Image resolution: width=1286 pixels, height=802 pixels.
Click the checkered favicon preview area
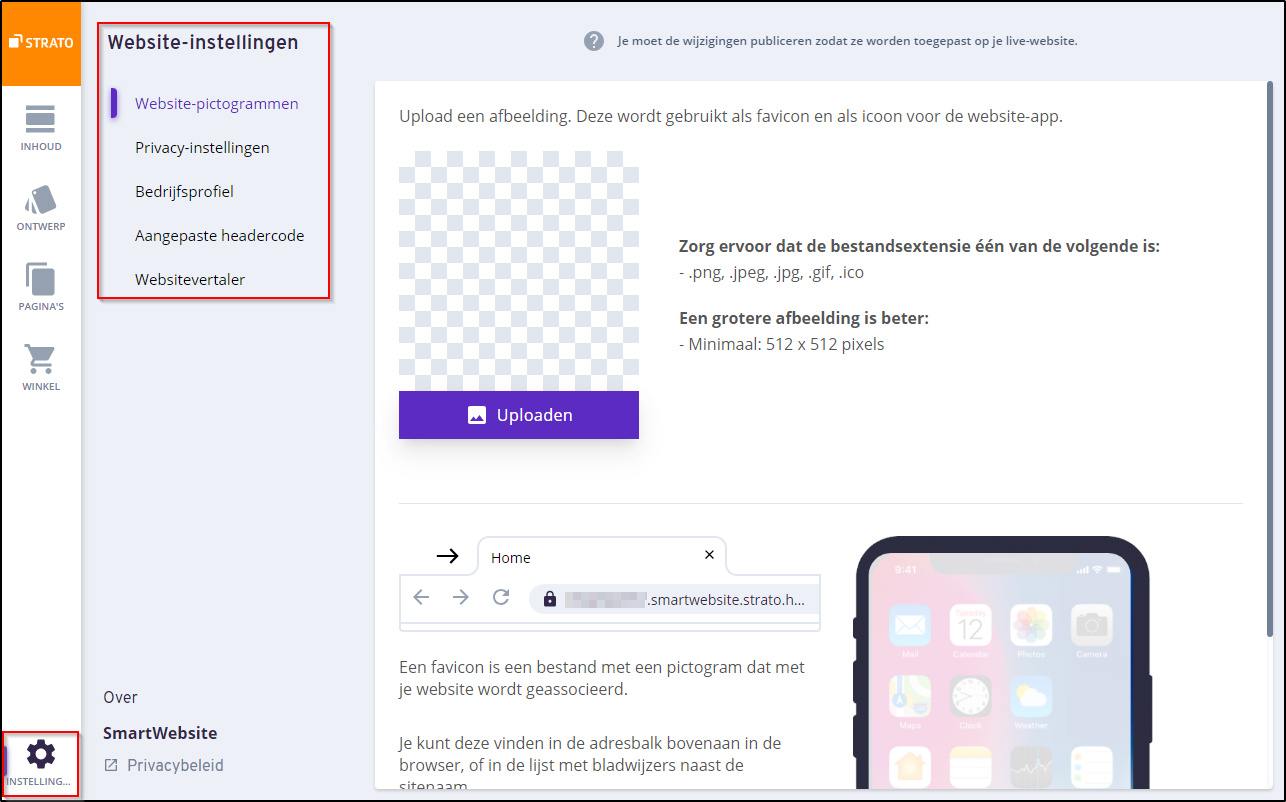(518, 271)
